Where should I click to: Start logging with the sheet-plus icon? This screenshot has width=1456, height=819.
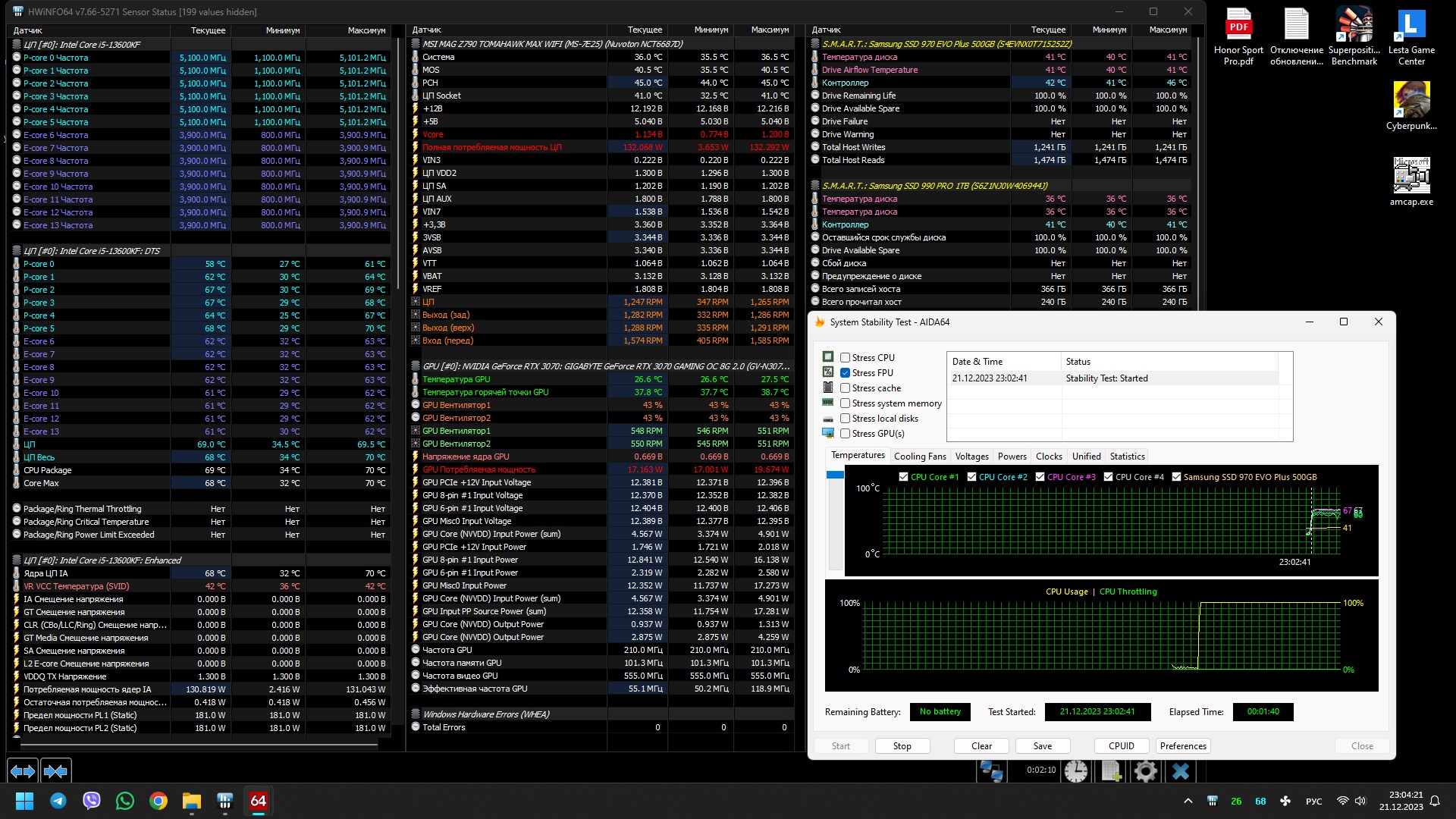click(x=1111, y=771)
